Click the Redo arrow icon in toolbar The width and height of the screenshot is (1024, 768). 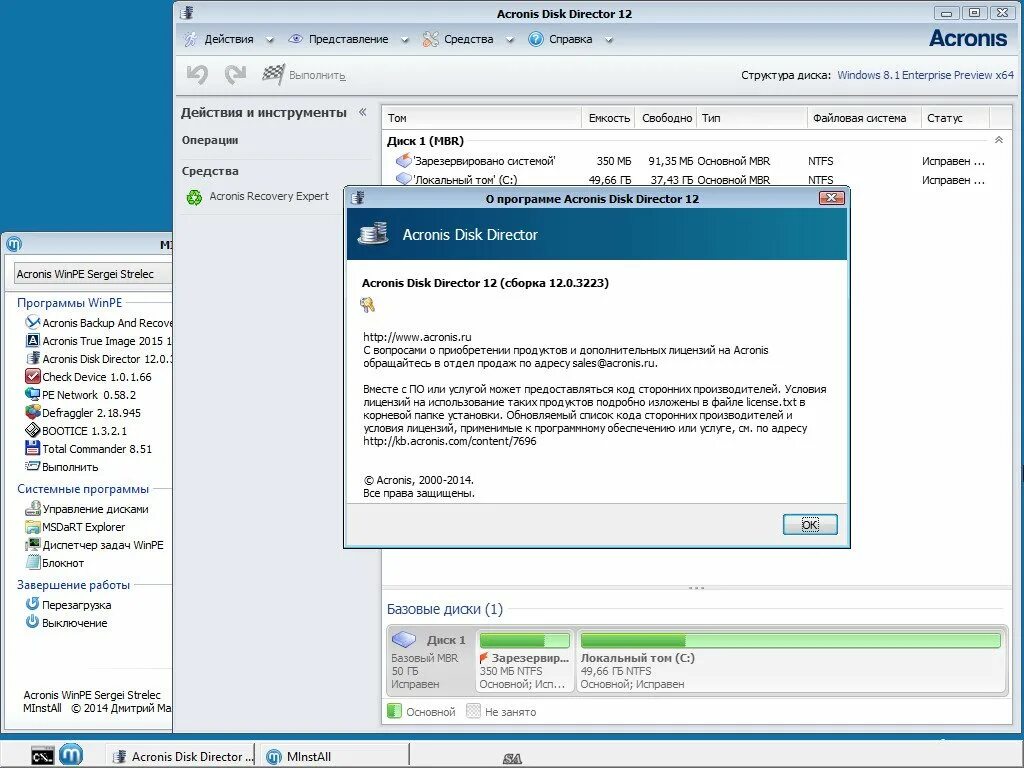pos(236,74)
